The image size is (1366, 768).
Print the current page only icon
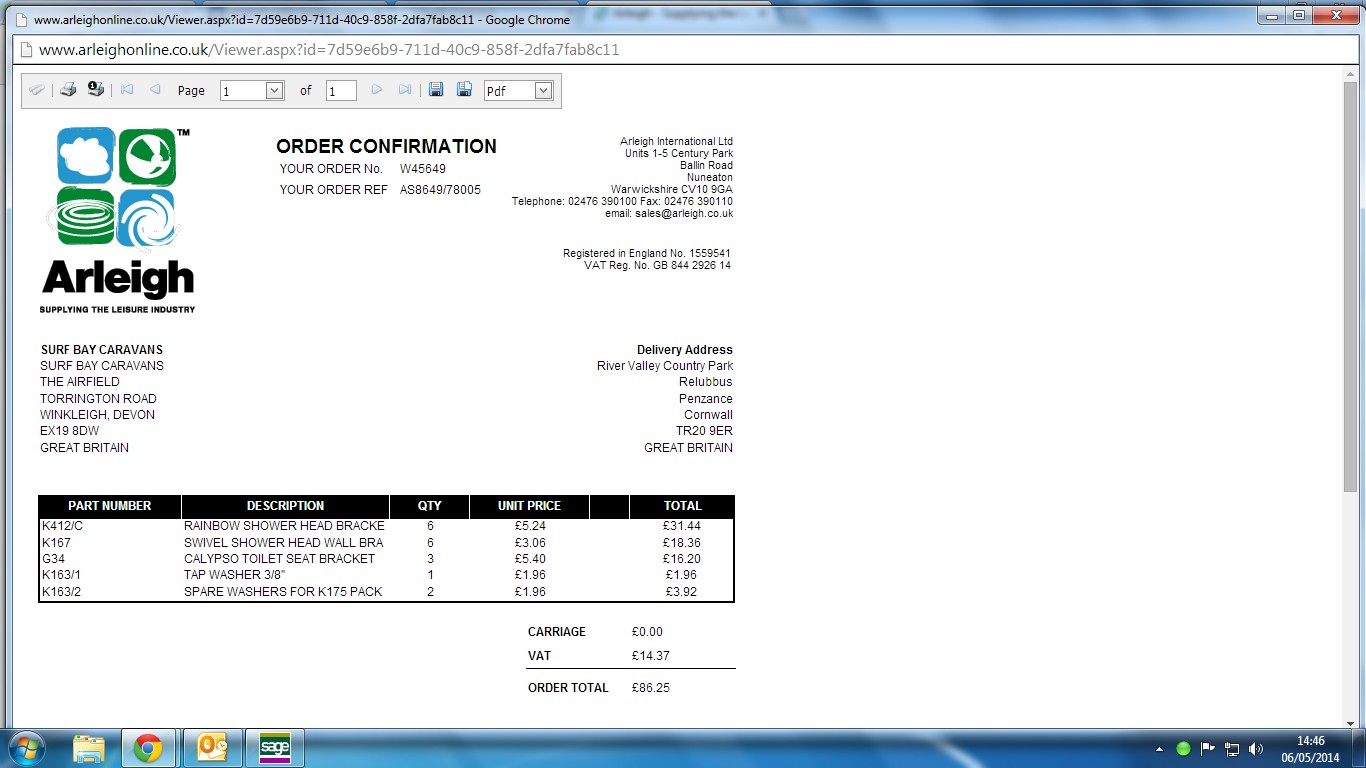click(x=95, y=90)
